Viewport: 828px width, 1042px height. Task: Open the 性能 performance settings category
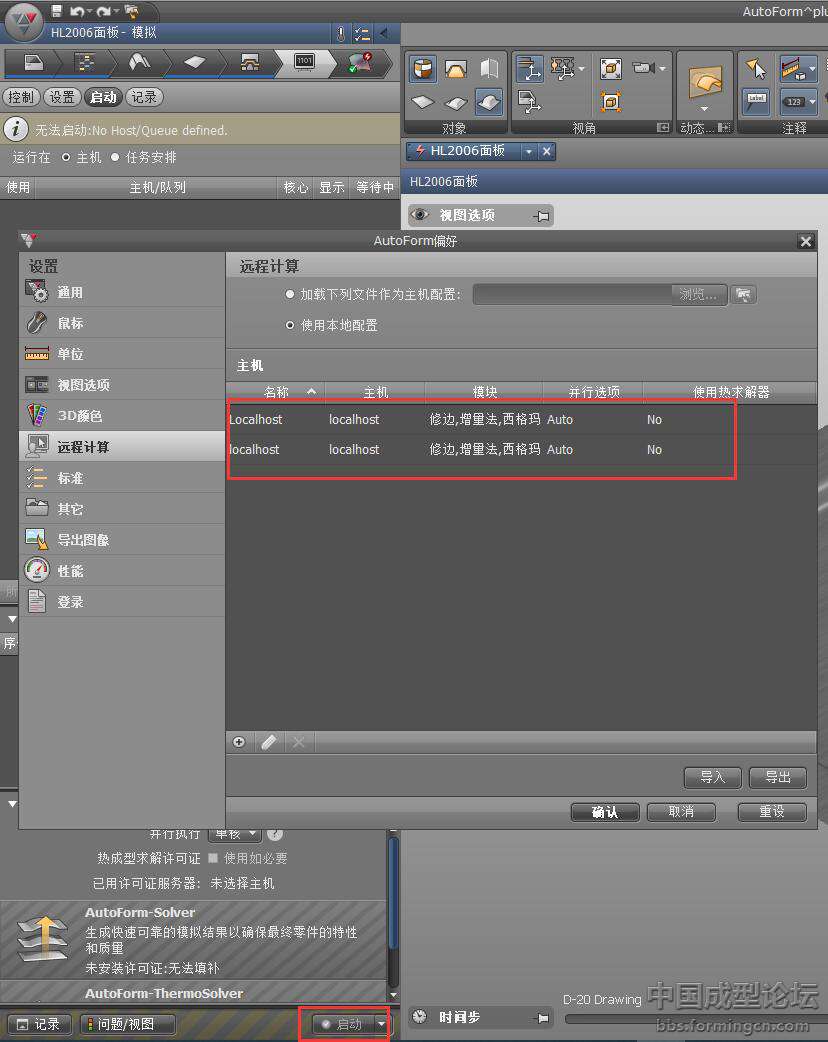click(70, 571)
